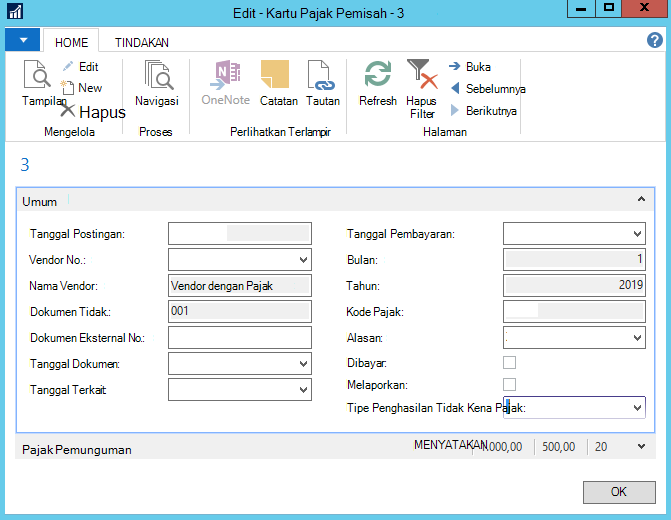This screenshot has width=671, height=520.
Task: Minimize the window
Action: 581,8
